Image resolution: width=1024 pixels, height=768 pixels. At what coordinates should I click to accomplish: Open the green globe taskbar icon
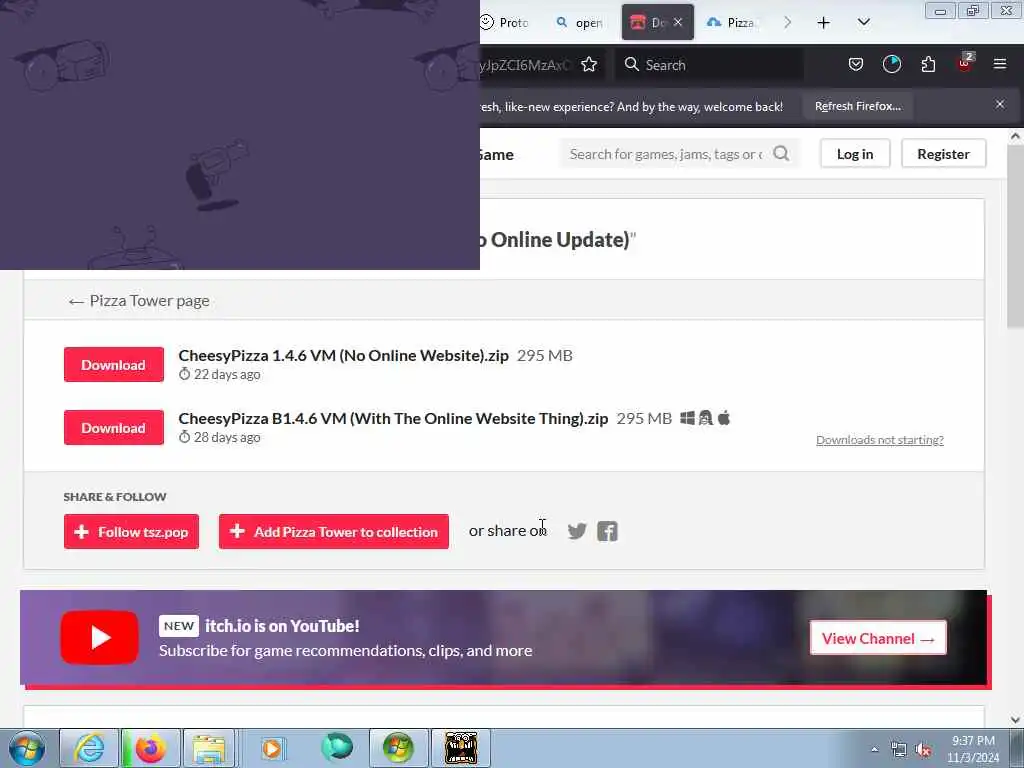coord(336,748)
